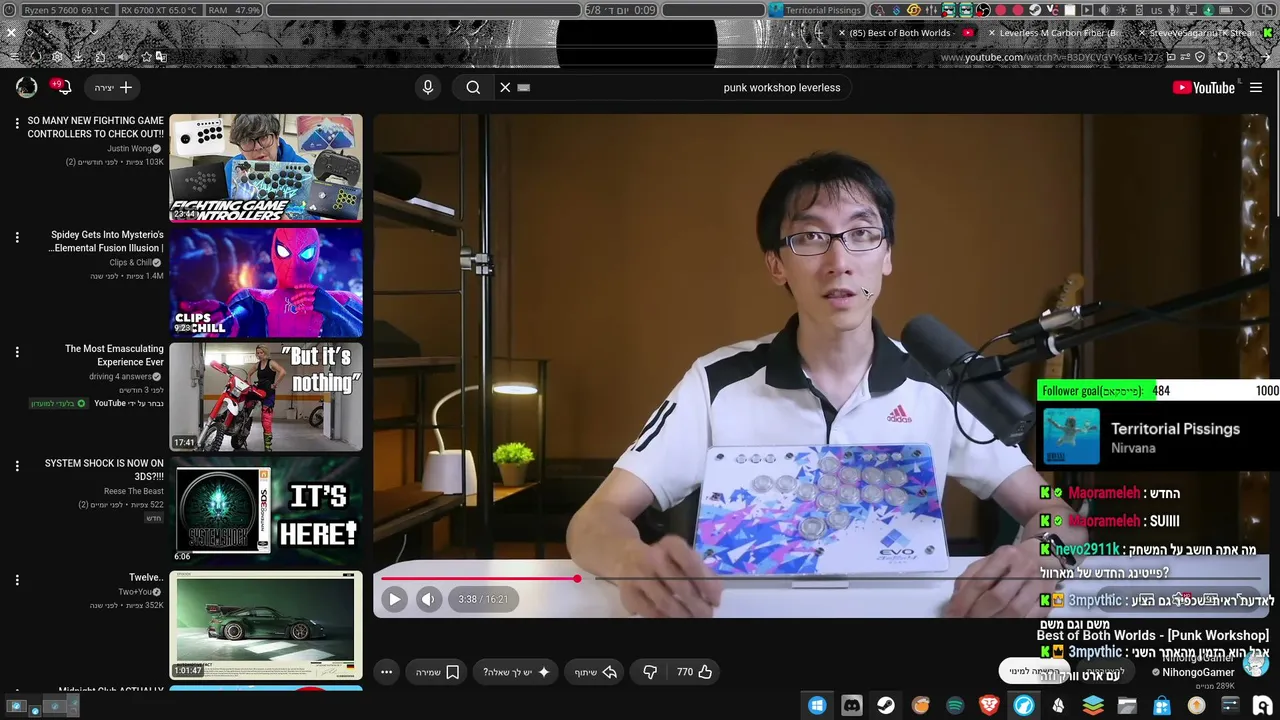Open the Windows-style start menu in taskbar

(817, 706)
